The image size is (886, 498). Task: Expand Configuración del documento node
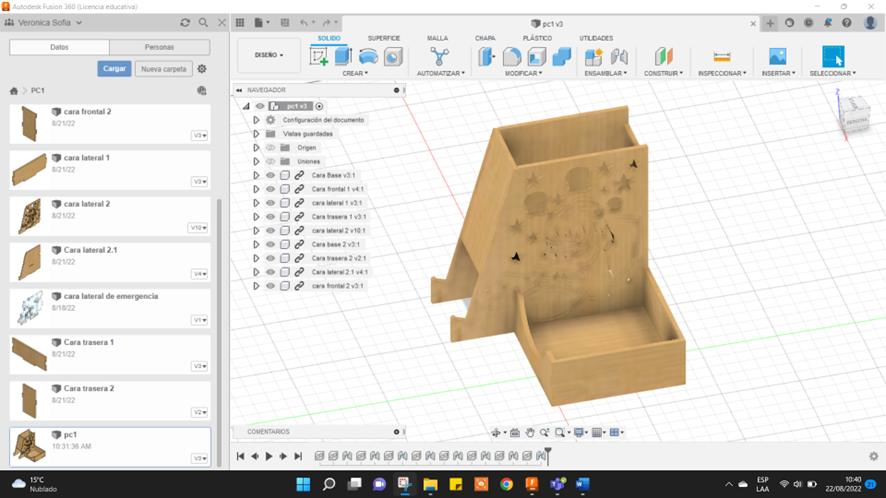click(256, 120)
